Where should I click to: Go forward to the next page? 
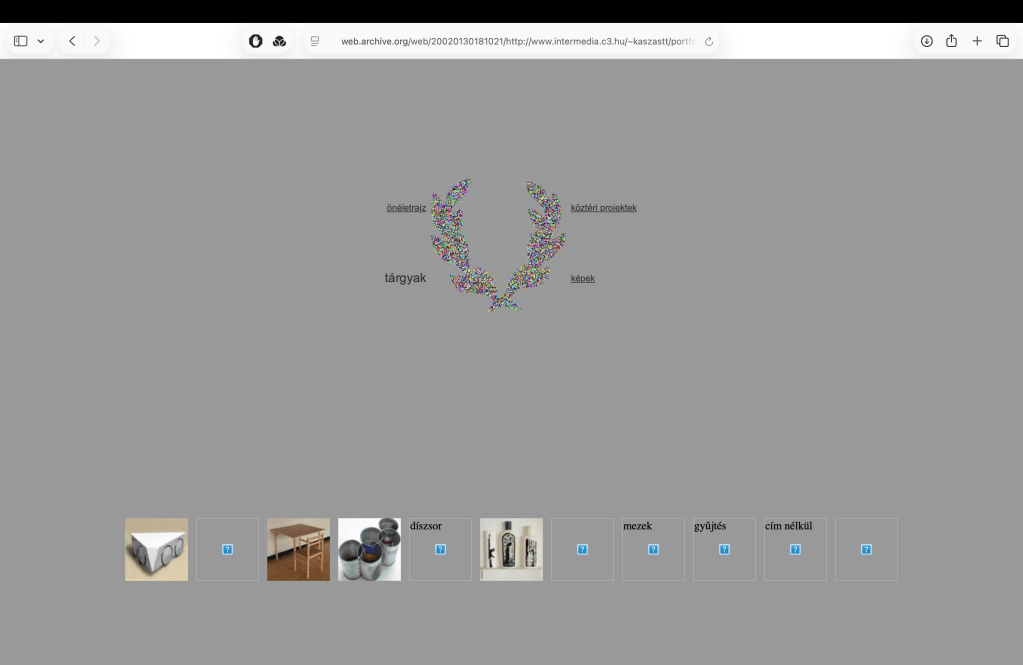point(97,41)
